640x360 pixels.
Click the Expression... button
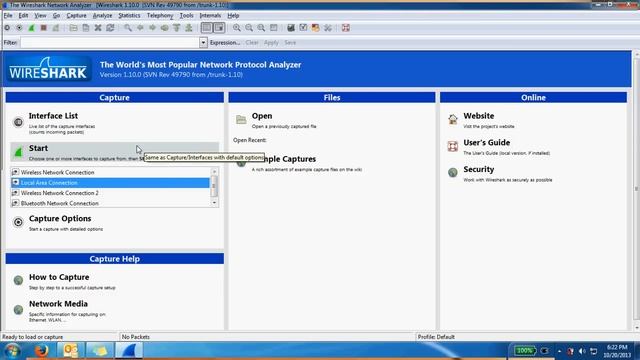click(225, 42)
